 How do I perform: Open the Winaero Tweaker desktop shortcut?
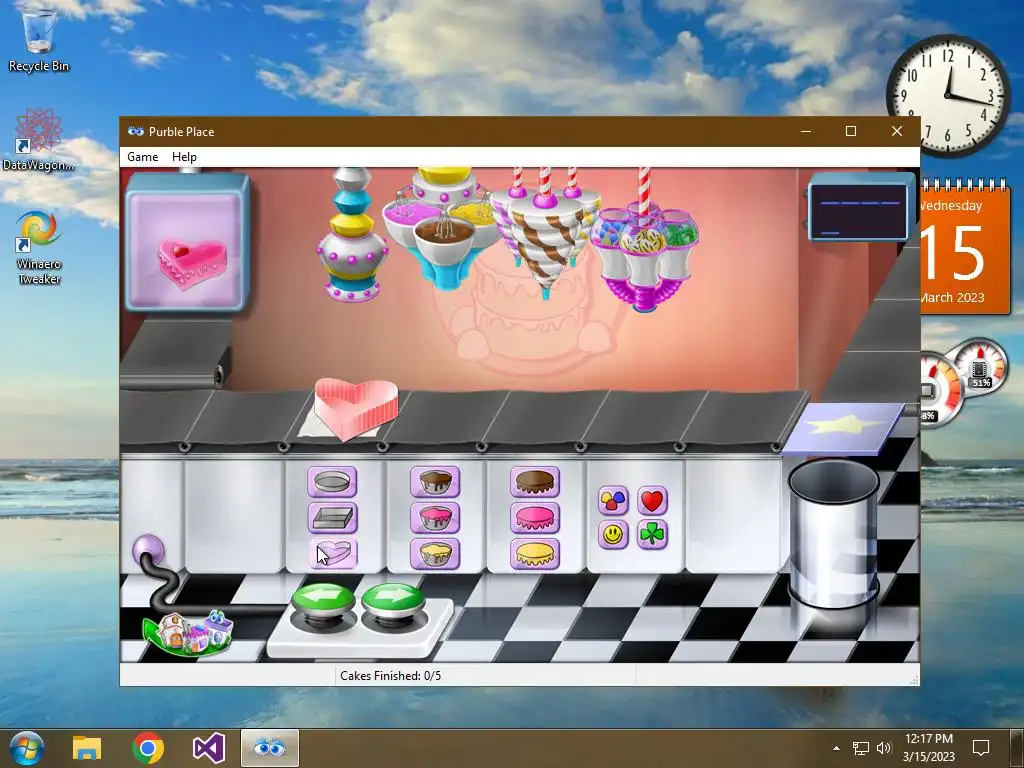coord(39,247)
